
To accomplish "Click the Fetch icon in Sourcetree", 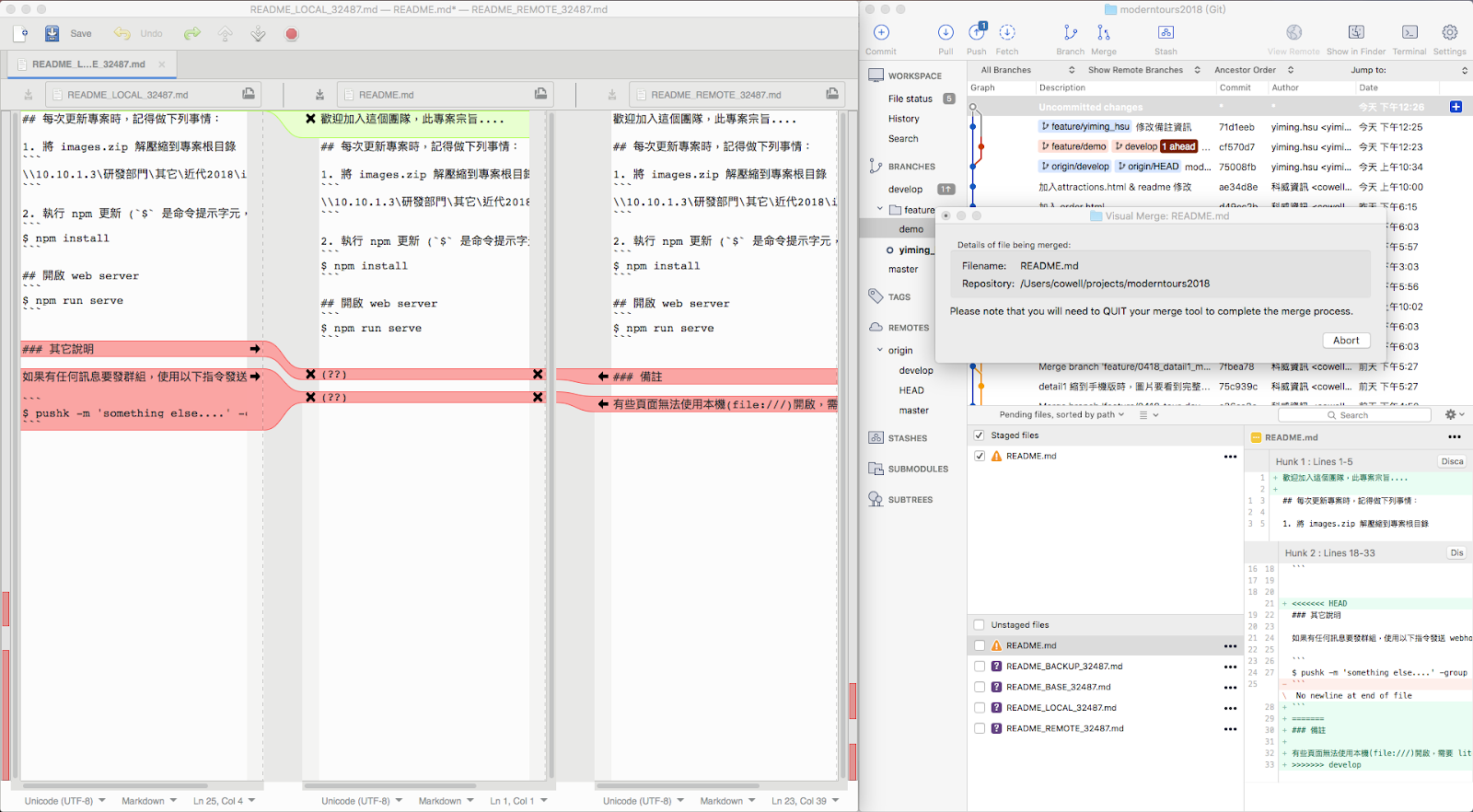I will (1007, 32).
